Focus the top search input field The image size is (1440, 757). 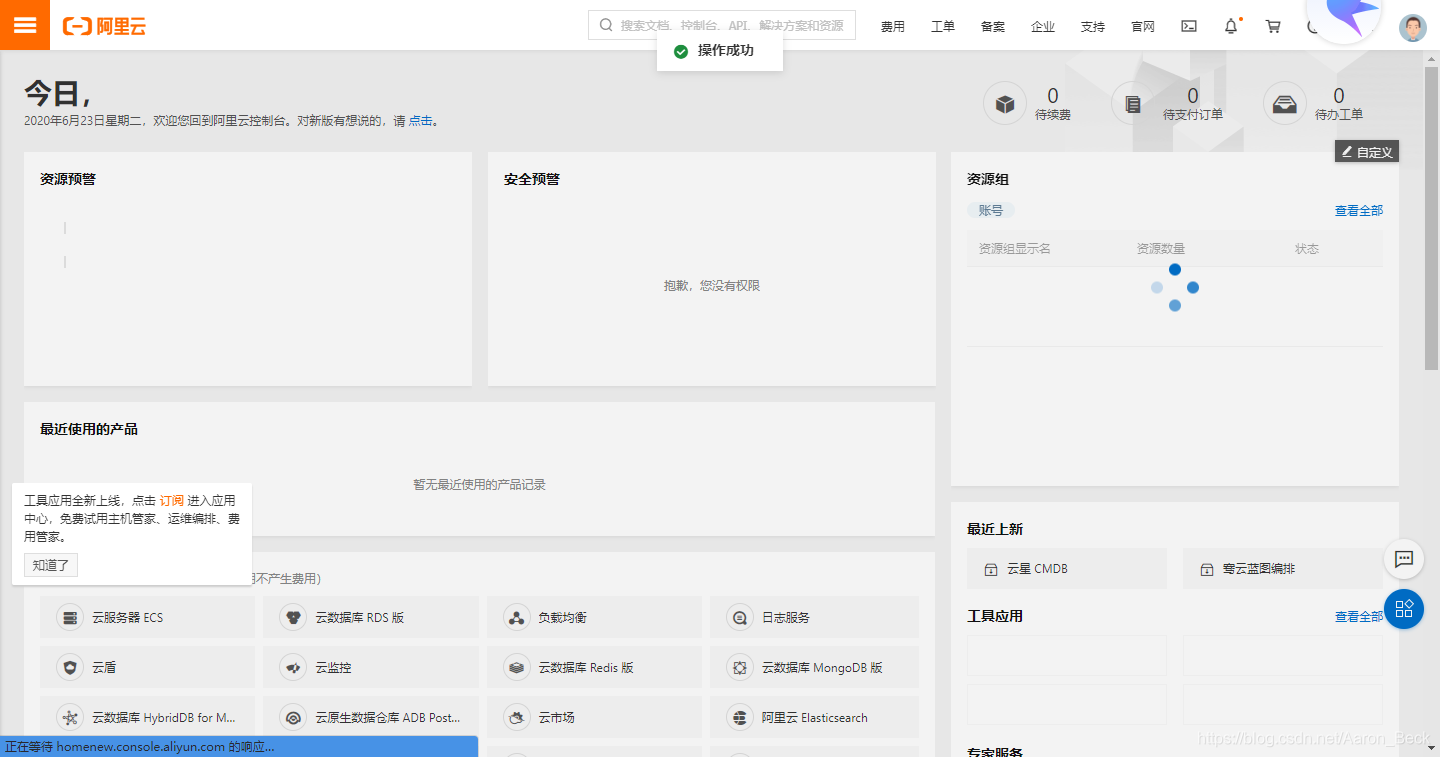[x=722, y=25]
